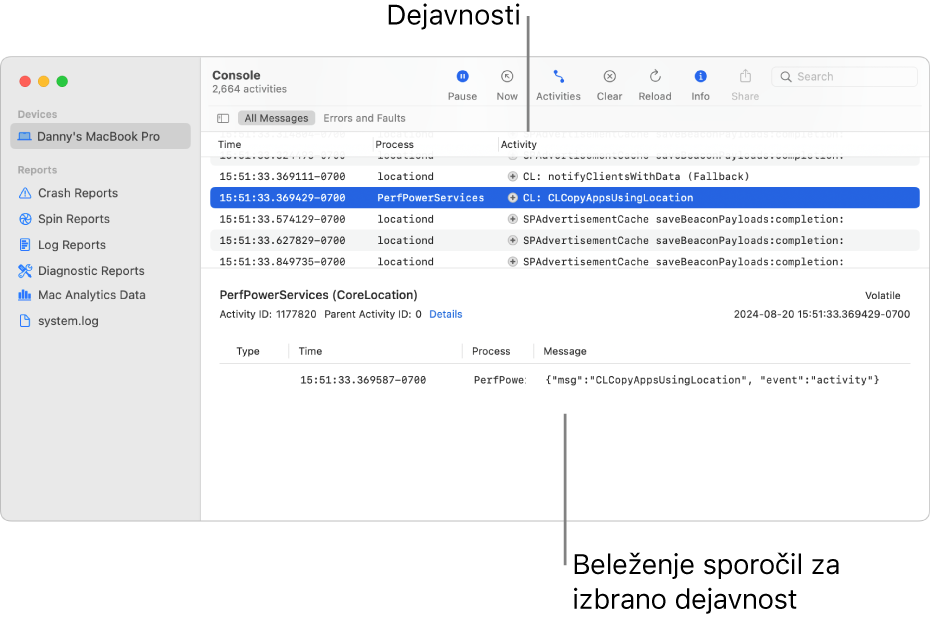Select the PerfPowerServices process cell
This screenshot has height=622, width=931.
pos(430,198)
